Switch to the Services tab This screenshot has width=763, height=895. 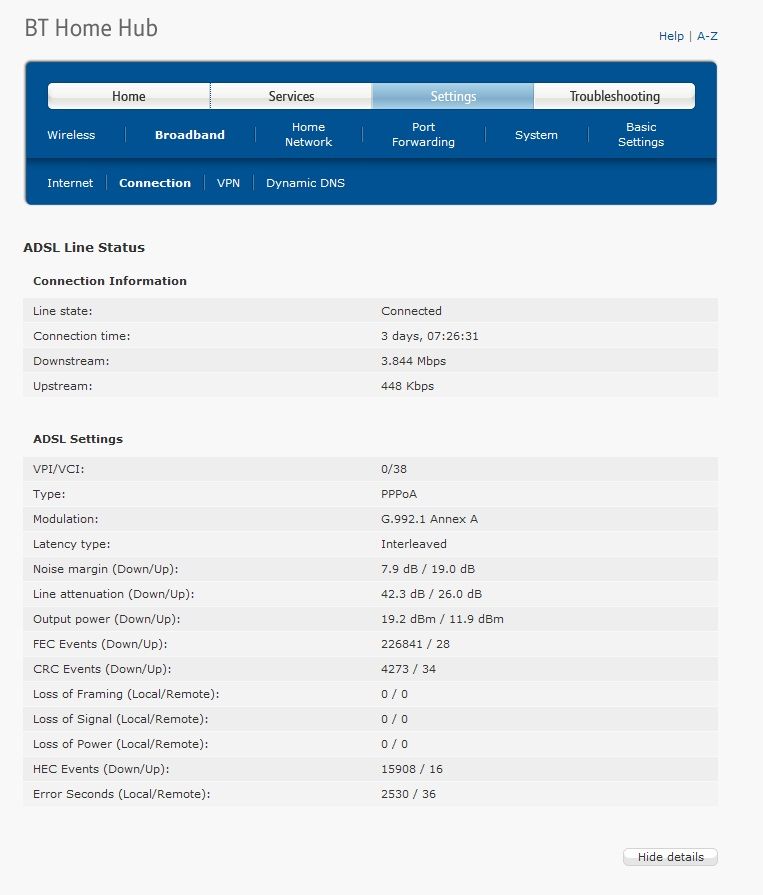point(291,96)
